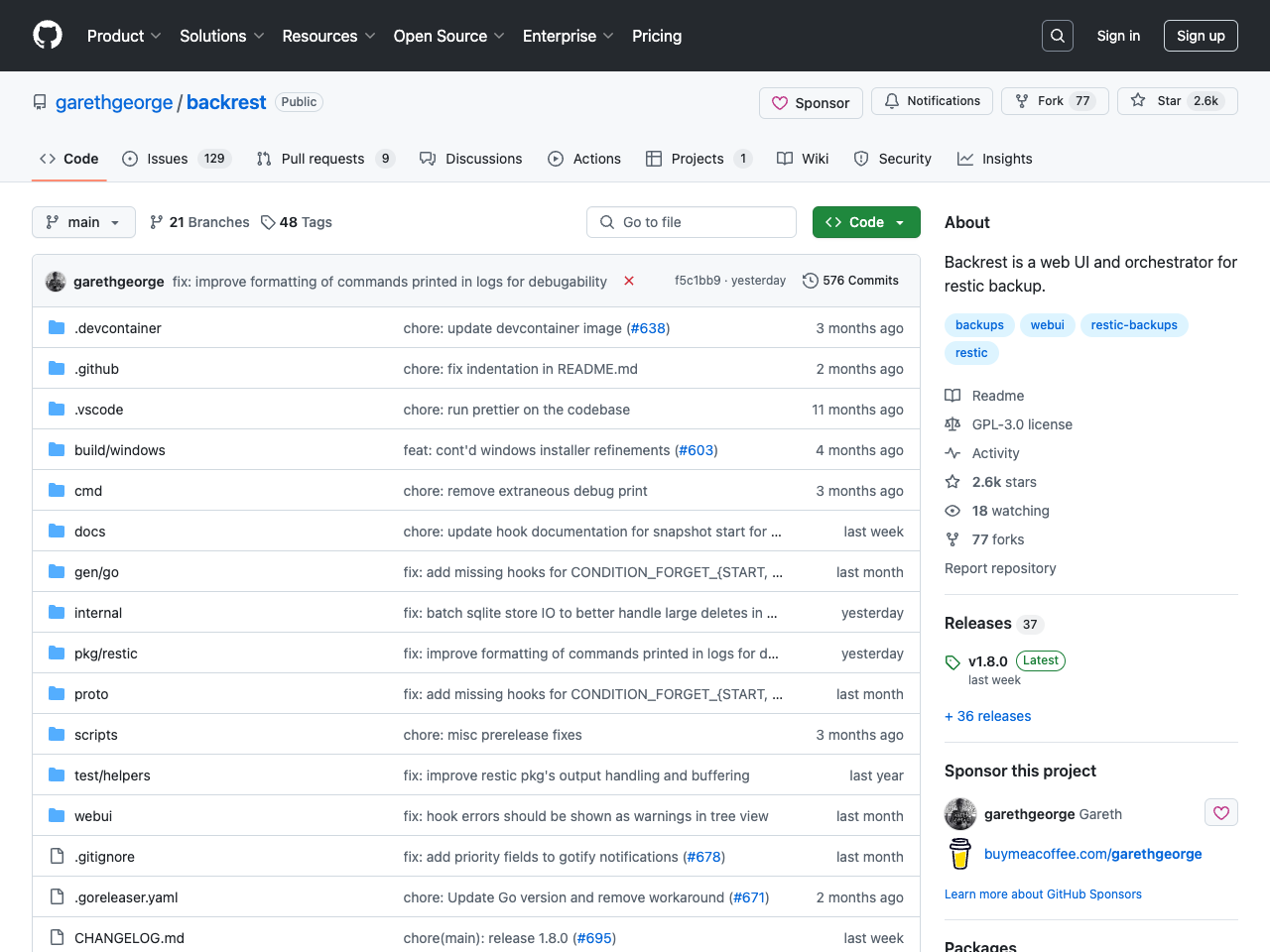Select the Code tab
Image resolution: width=1270 pixels, height=952 pixels.
click(69, 159)
